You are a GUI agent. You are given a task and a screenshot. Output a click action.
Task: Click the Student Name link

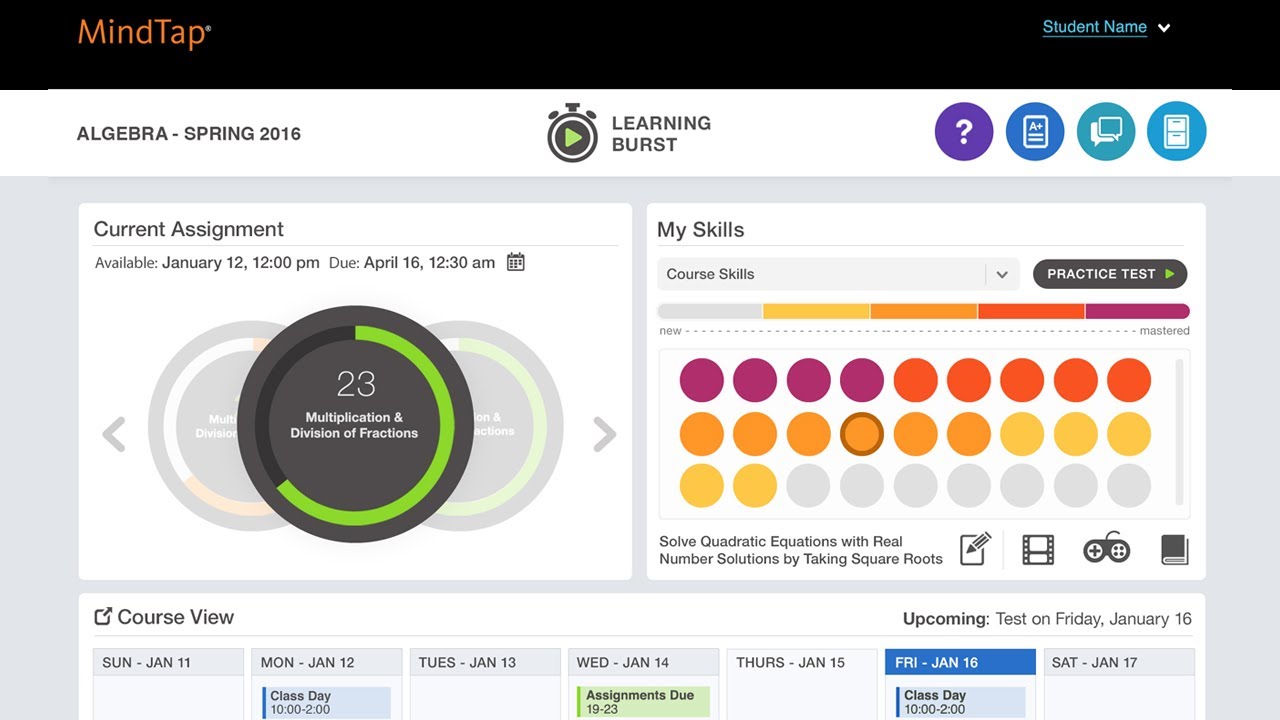point(1095,27)
